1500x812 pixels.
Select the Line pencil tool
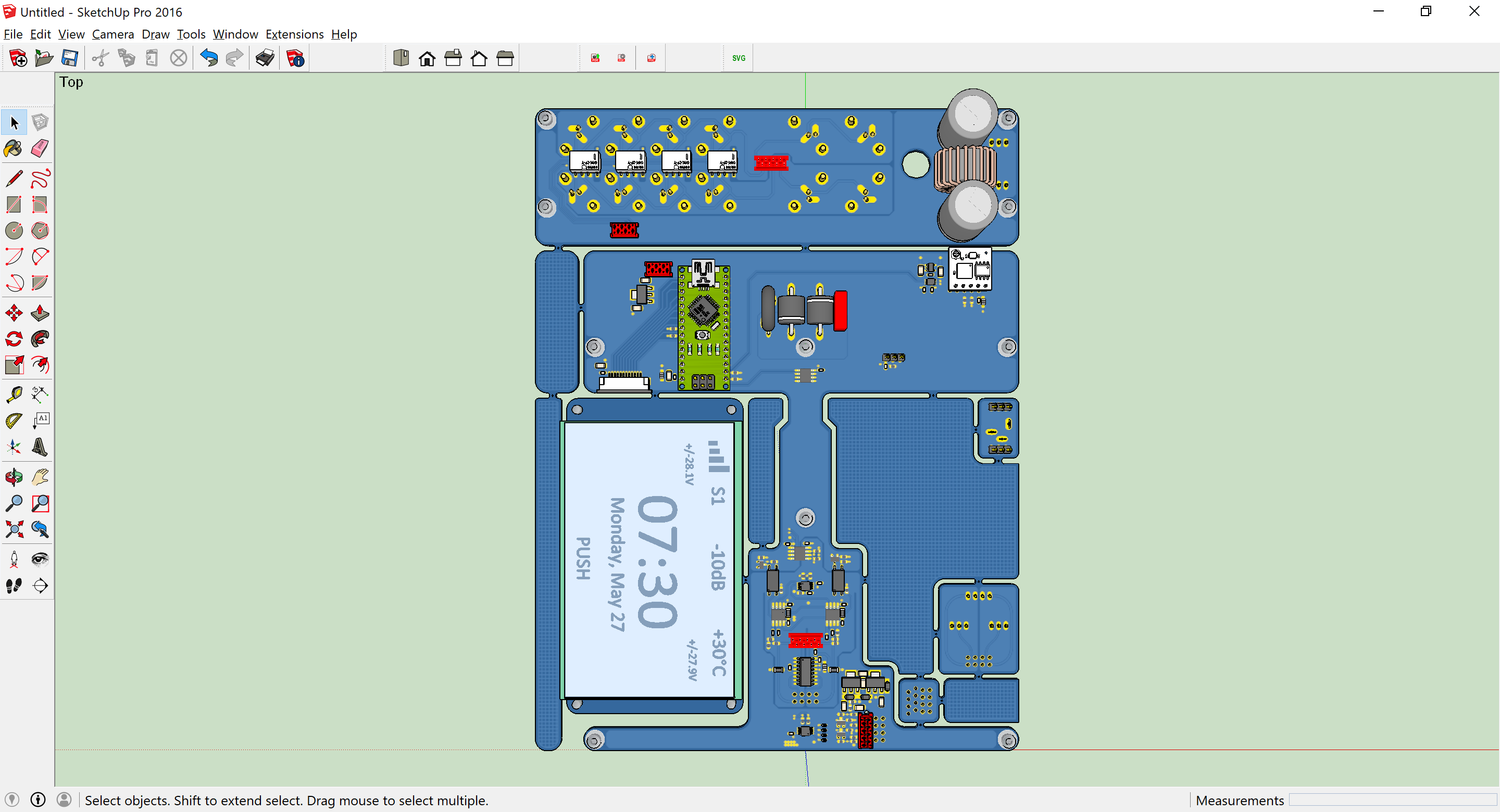(x=14, y=179)
